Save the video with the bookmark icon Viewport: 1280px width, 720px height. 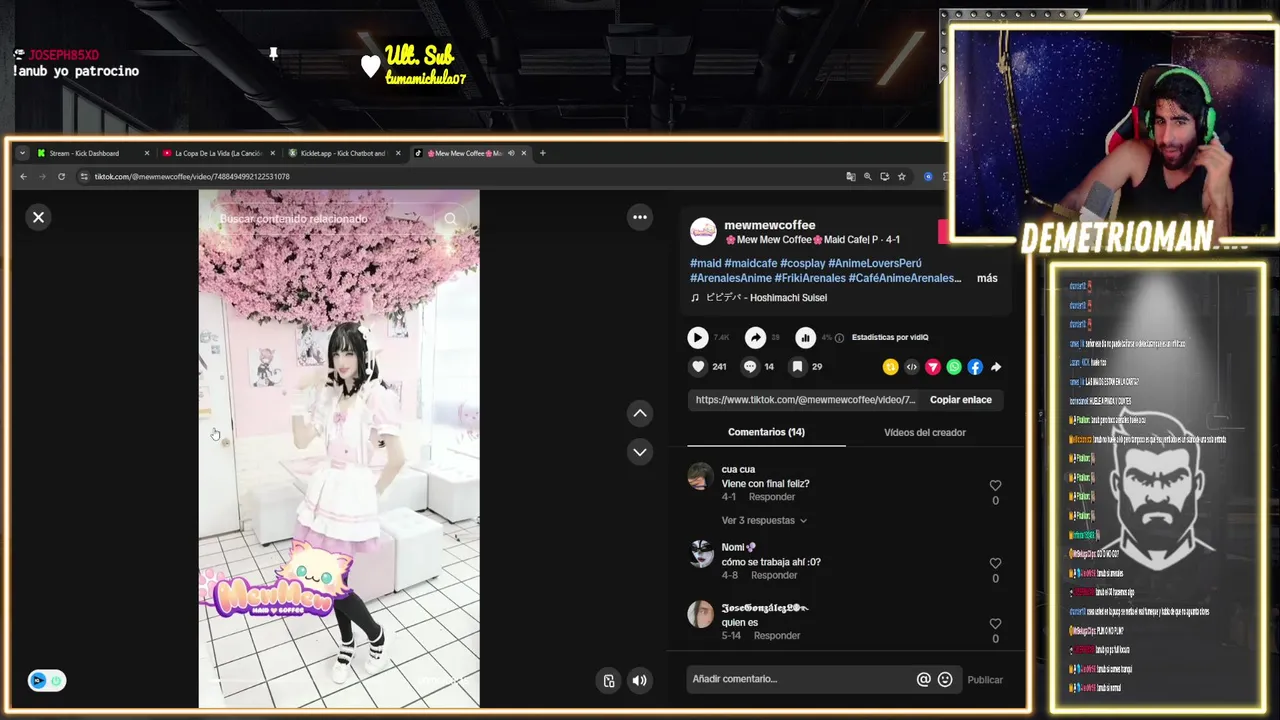point(797,367)
